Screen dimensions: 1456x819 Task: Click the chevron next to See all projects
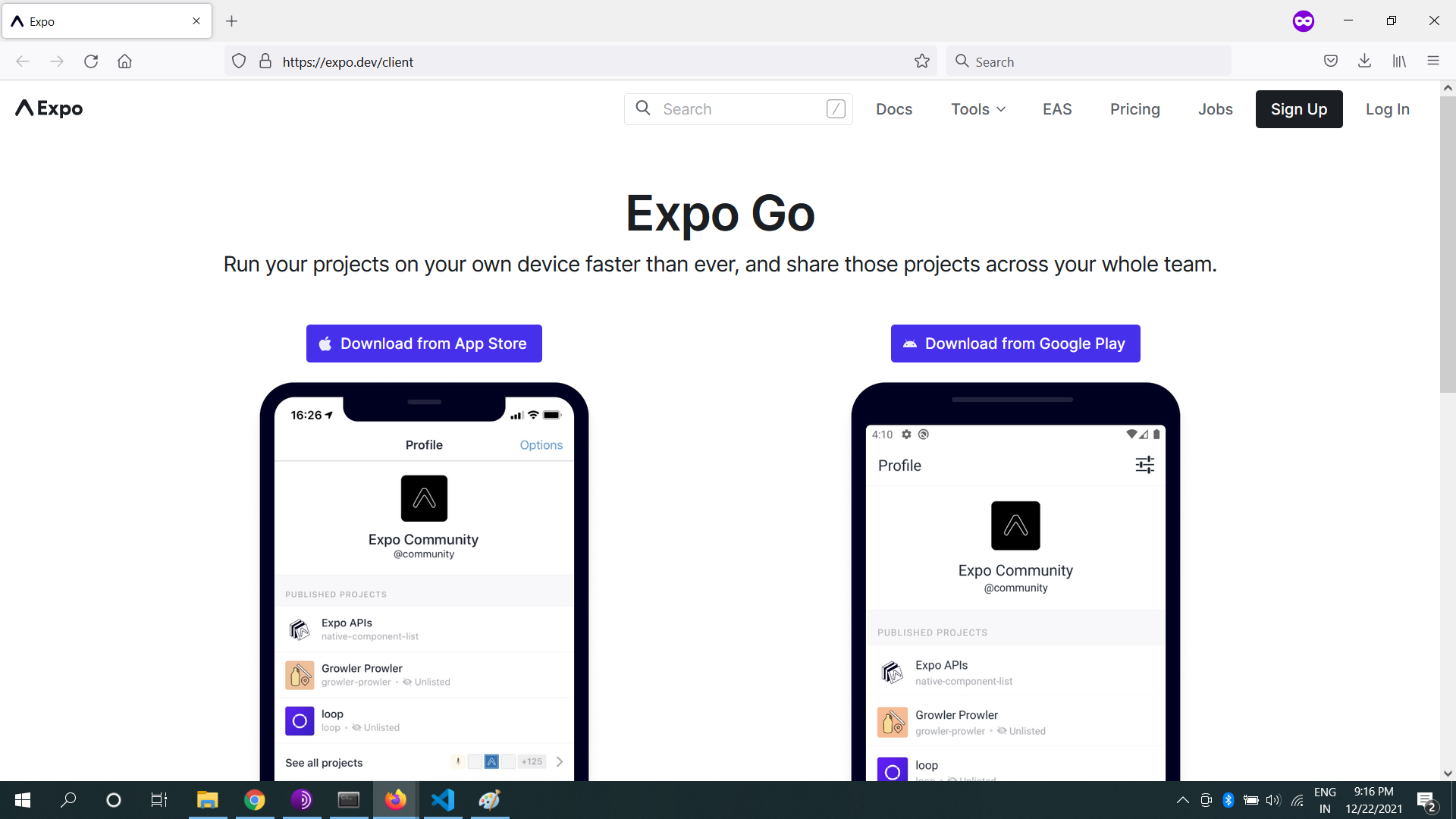click(560, 762)
